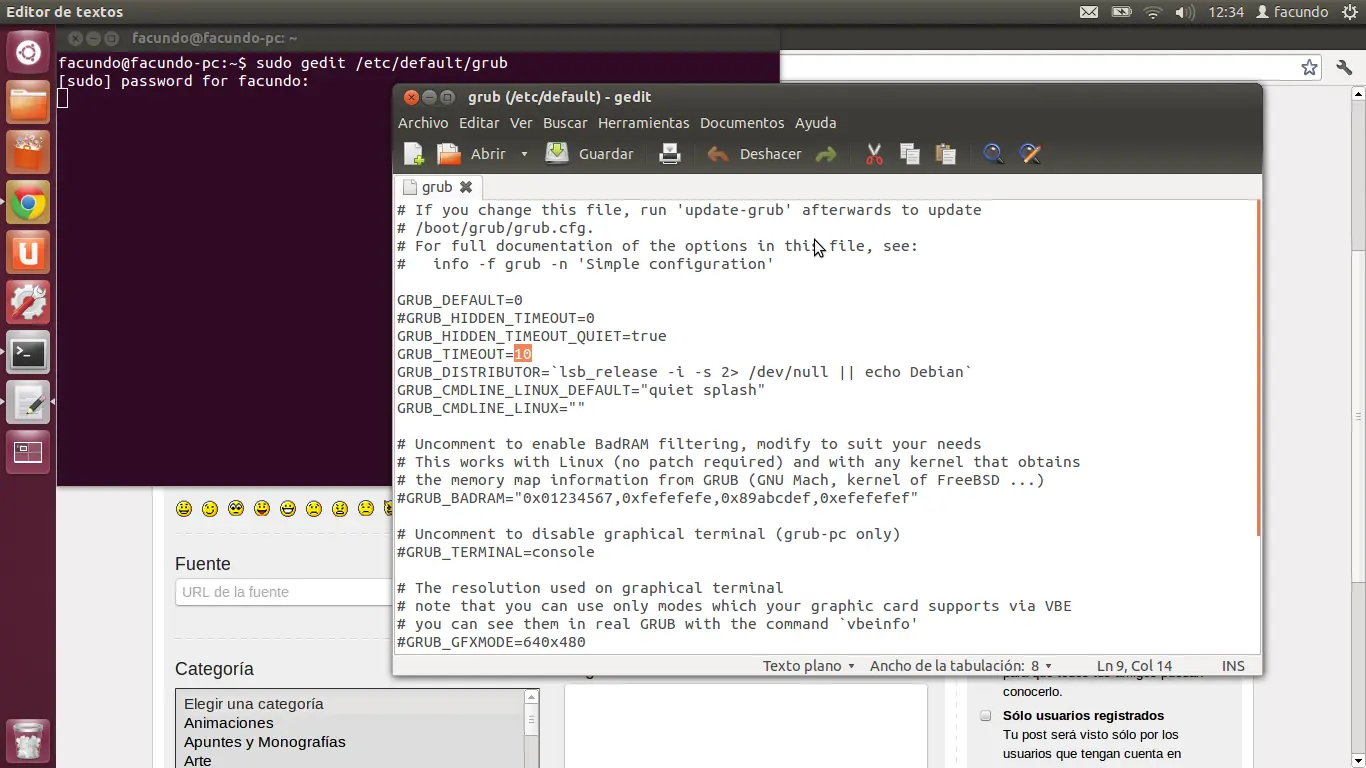Toggle the INS insert mode indicator
Image resolution: width=1366 pixels, height=768 pixels.
(x=1233, y=666)
